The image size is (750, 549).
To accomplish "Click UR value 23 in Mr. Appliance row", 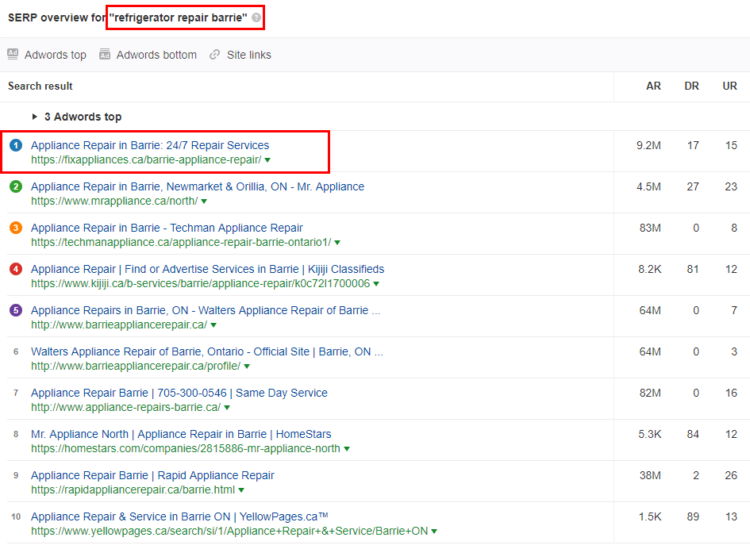I will pos(731,187).
